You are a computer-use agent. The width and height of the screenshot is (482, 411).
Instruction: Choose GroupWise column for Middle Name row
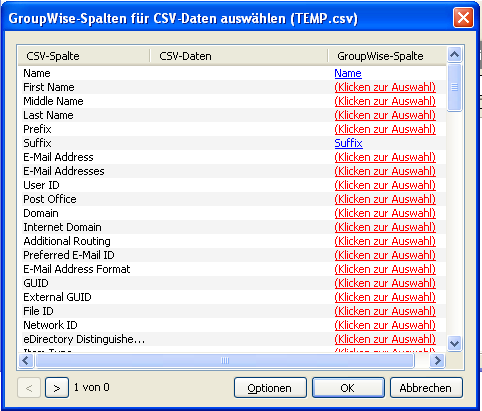point(385,101)
